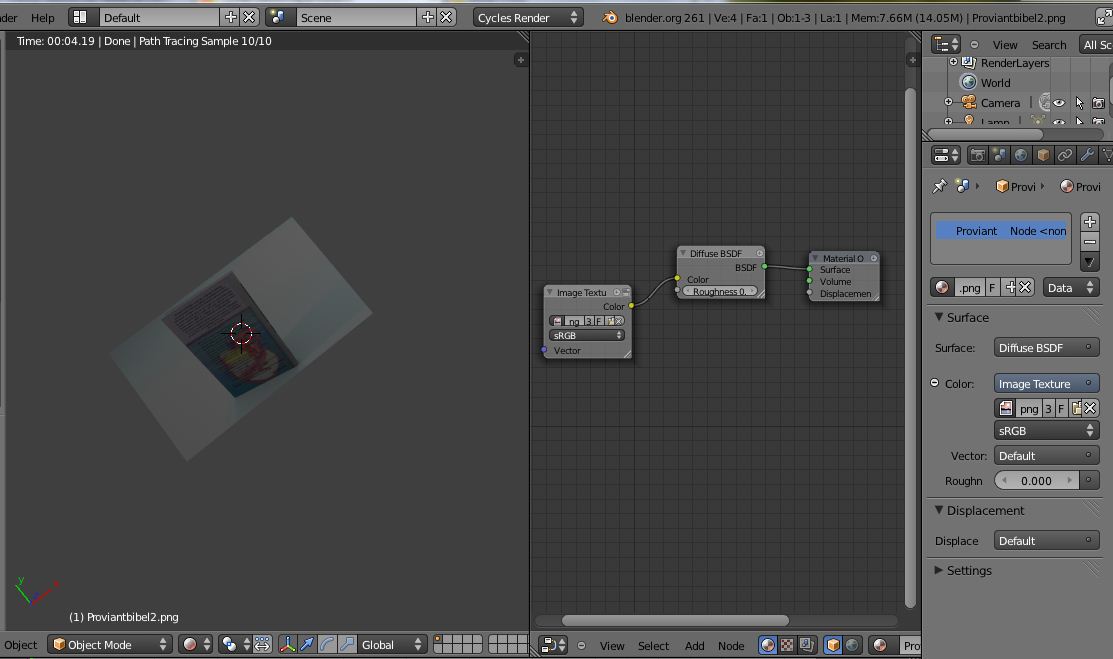
Task: Click the Diffuse BSDF surface shader button
Action: click(1046, 347)
